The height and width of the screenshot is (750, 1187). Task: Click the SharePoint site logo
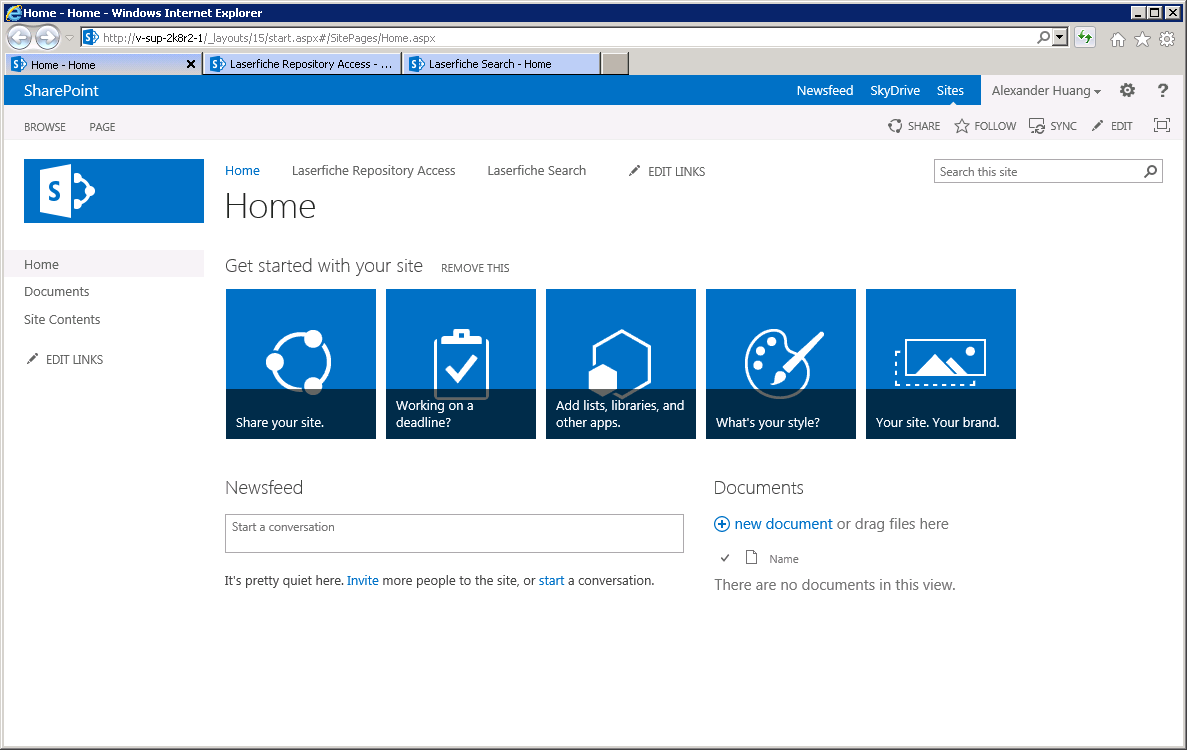point(114,191)
